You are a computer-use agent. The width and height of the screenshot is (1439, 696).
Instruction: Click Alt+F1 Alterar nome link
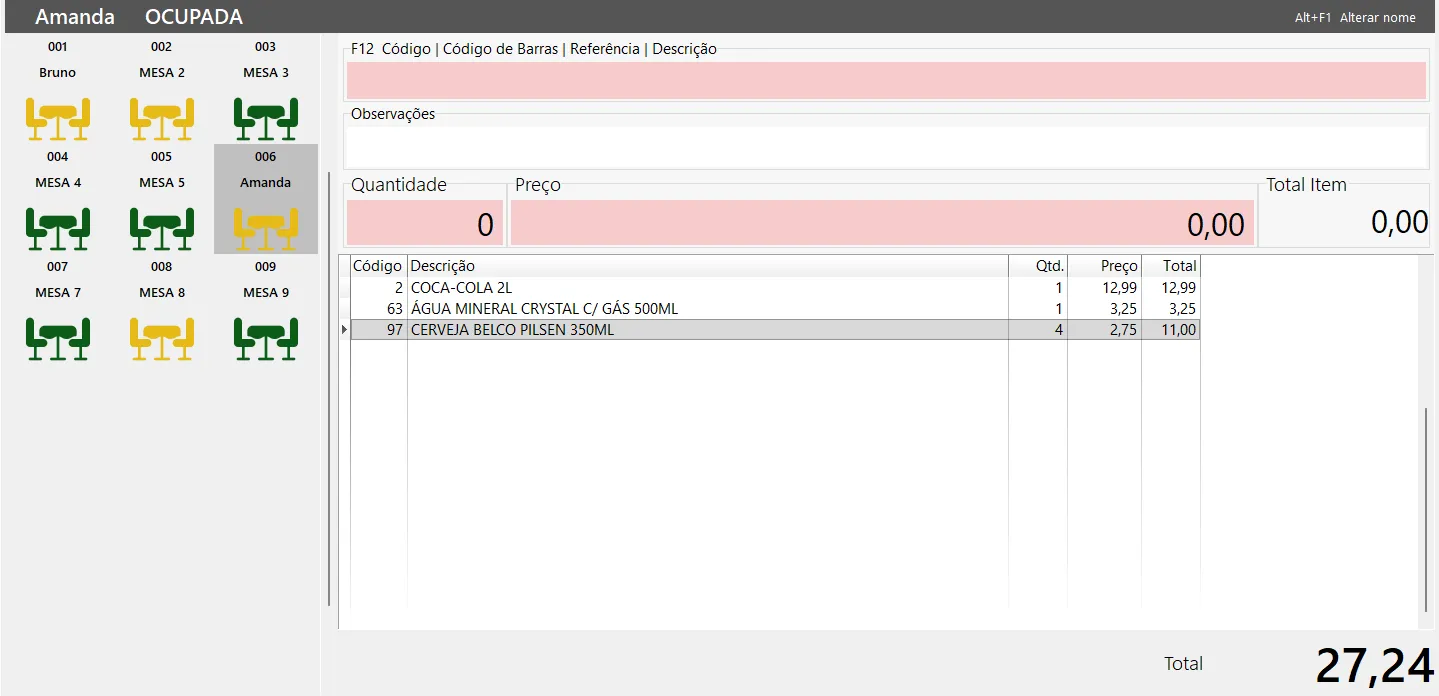click(x=1355, y=17)
